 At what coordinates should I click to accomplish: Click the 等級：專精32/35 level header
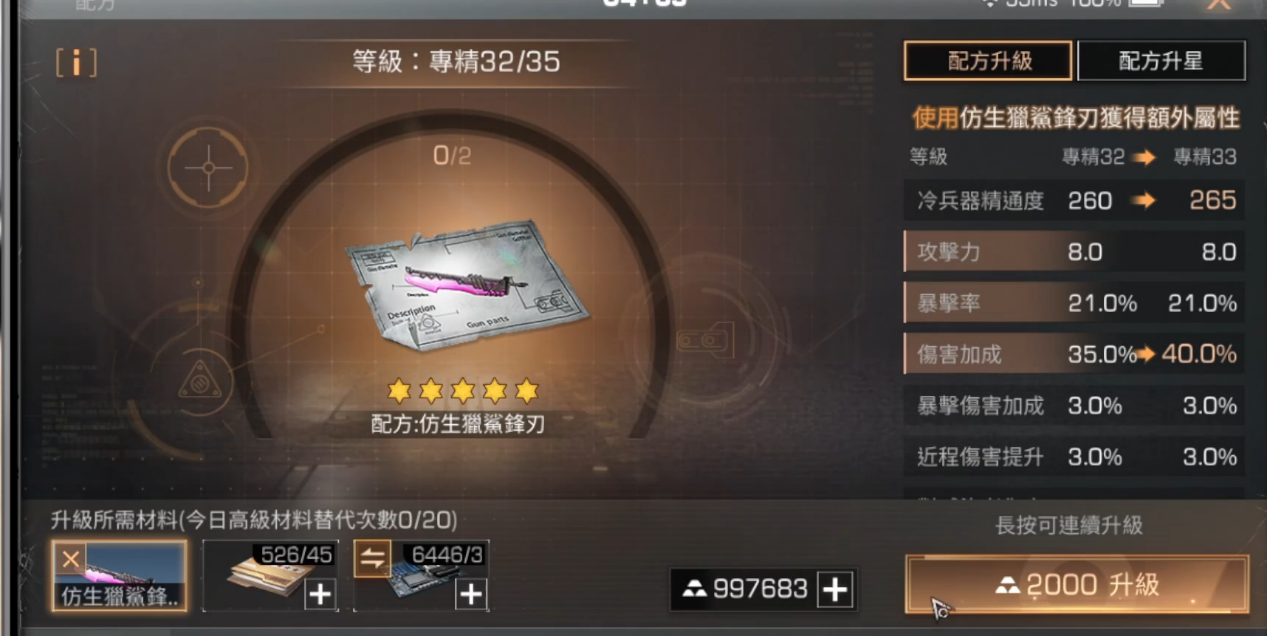pos(456,62)
